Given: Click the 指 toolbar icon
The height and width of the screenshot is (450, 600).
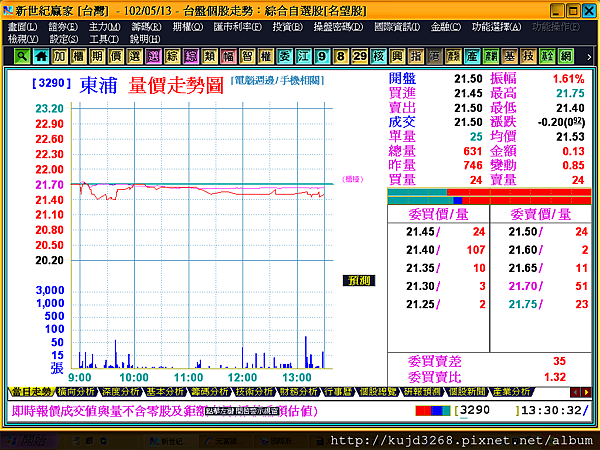Looking at the screenshot, I should 416,56.
